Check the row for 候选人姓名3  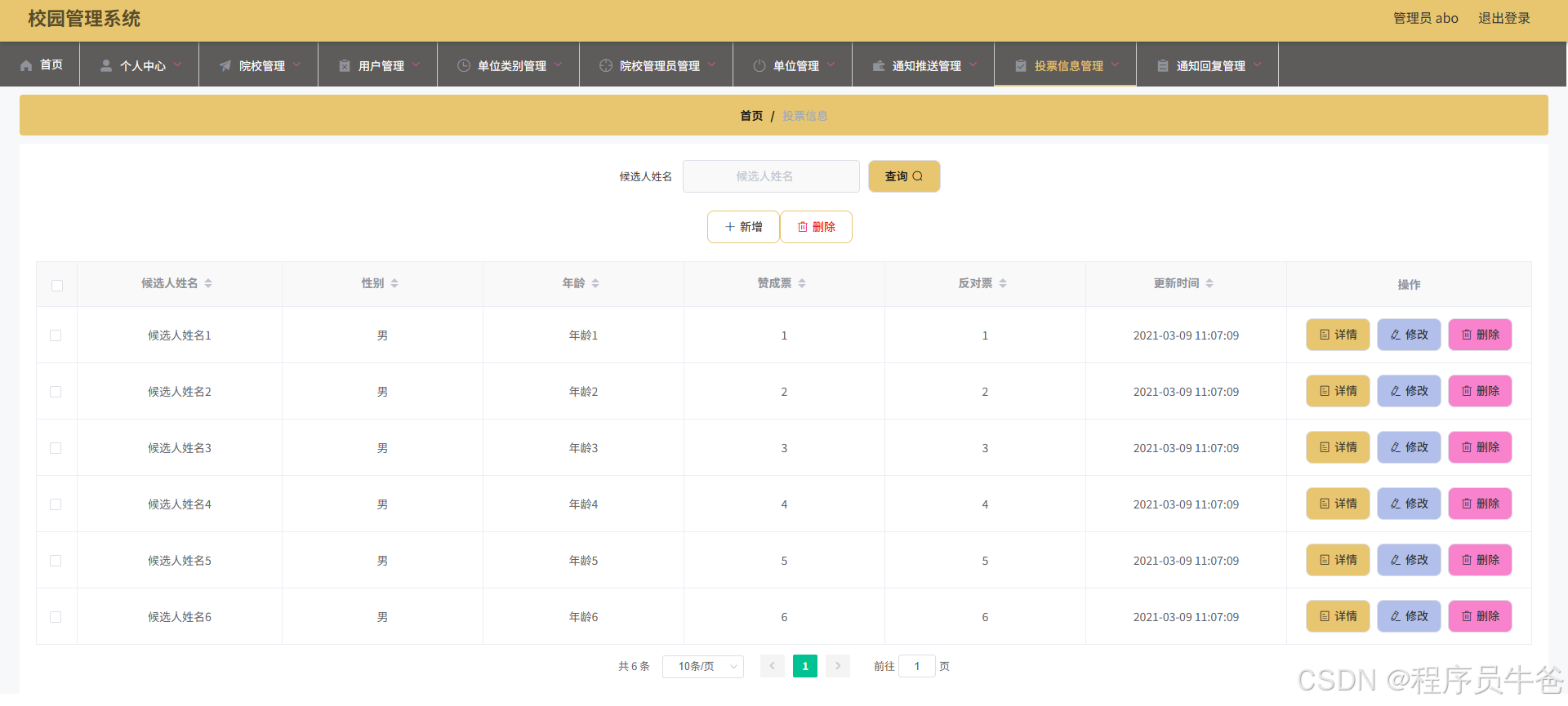(x=56, y=448)
